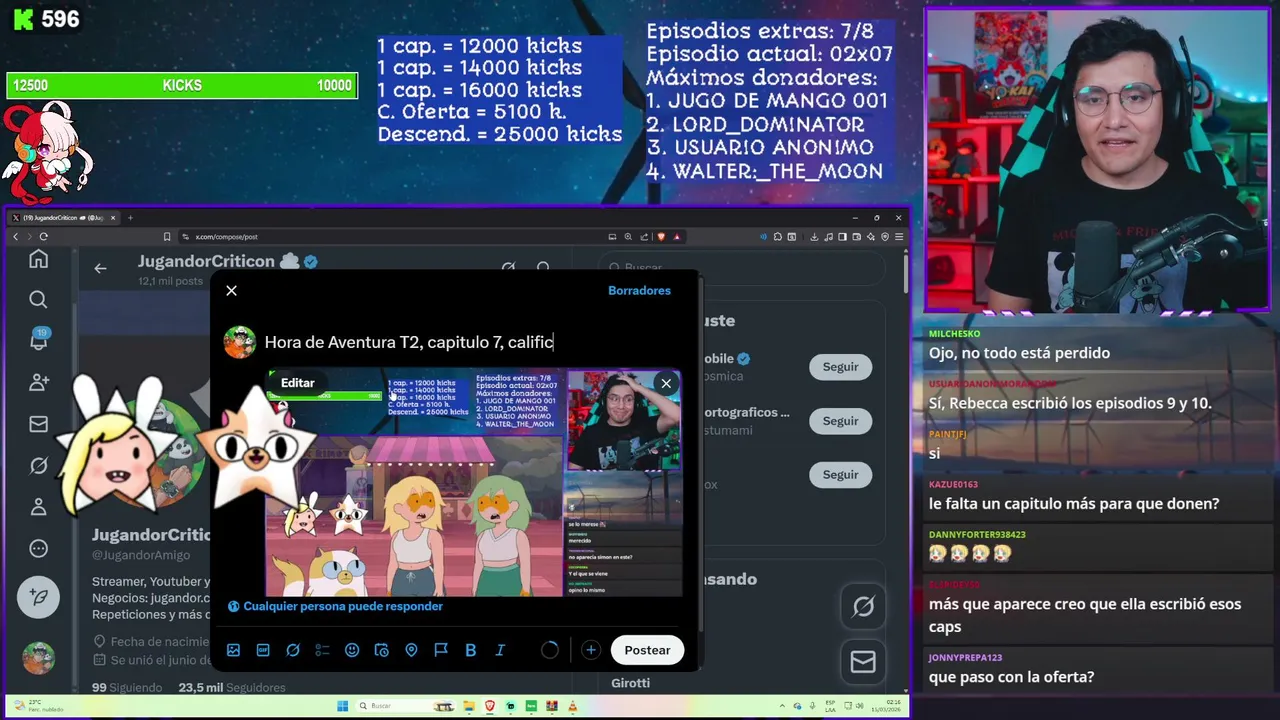The height and width of the screenshot is (720, 1280).
Task: Reload the browser page
Action: point(43,237)
